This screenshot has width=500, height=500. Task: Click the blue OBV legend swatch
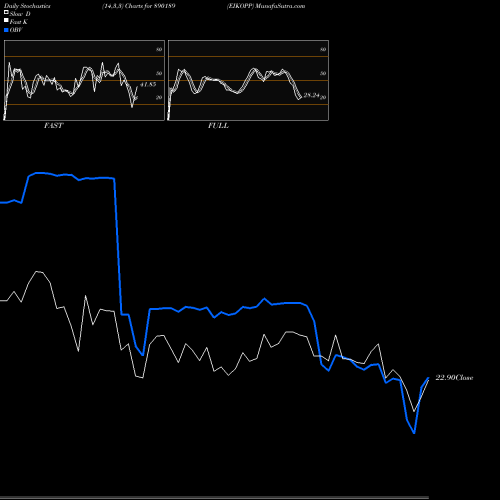click(x=6, y=30)
